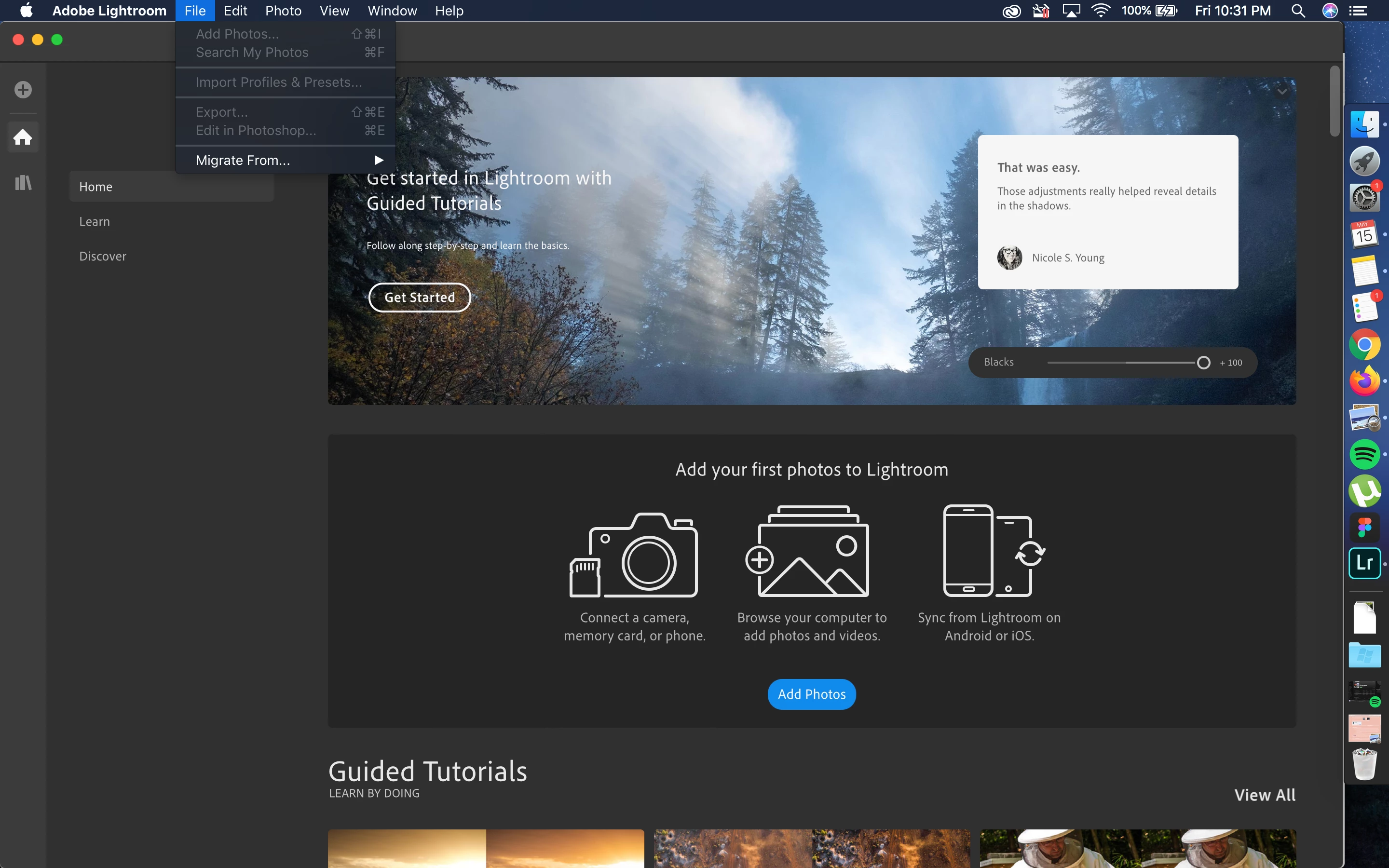Screen dimensions: 1389x868
Task: Click the browse computer photos icon
Action: [x=807, y=552]
